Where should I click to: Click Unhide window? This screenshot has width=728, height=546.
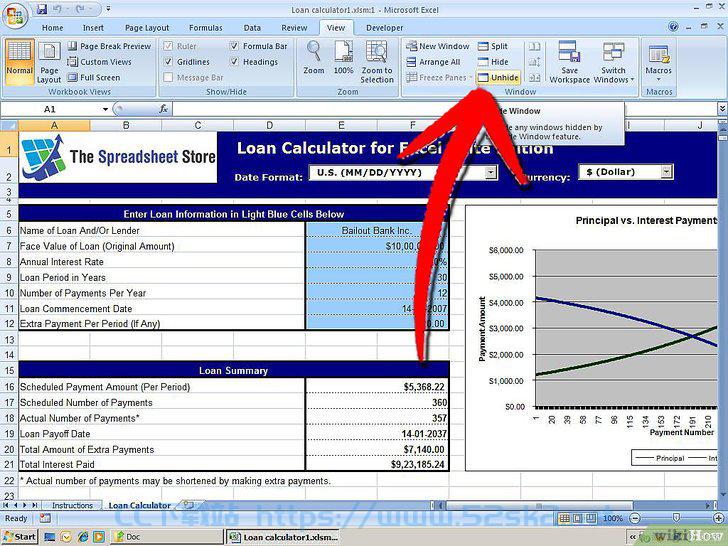pyautogui.click(x=498, y=78)
